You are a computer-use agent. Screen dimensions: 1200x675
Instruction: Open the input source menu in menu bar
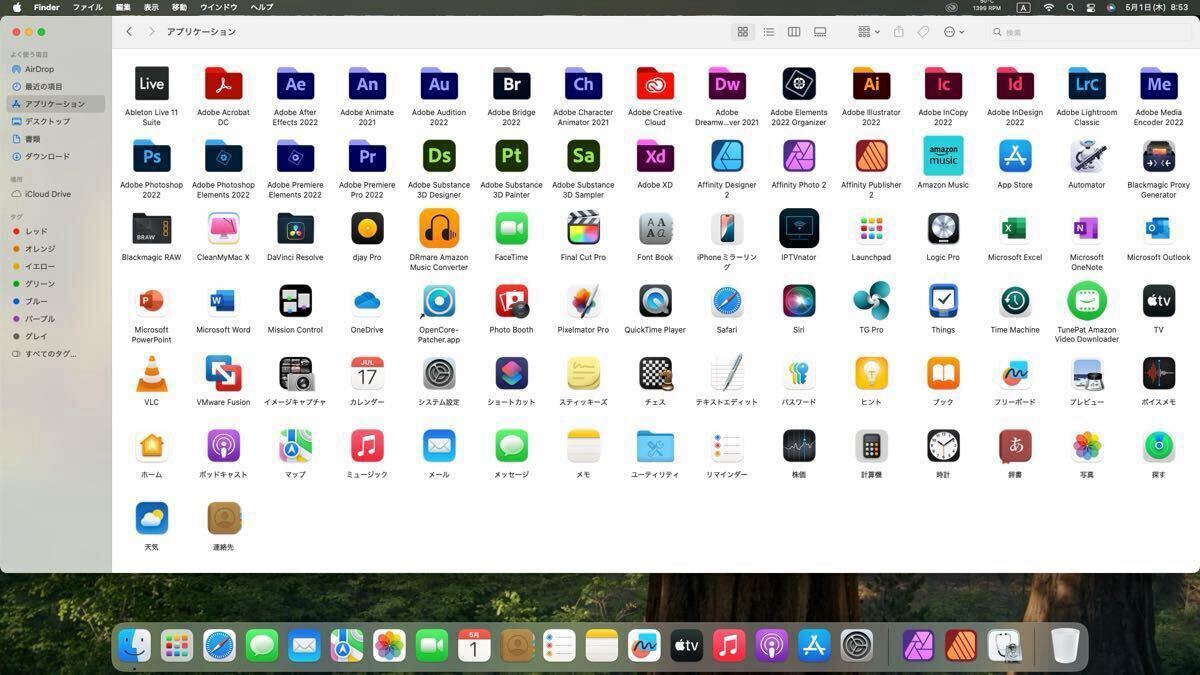[x=1023, y=7]
